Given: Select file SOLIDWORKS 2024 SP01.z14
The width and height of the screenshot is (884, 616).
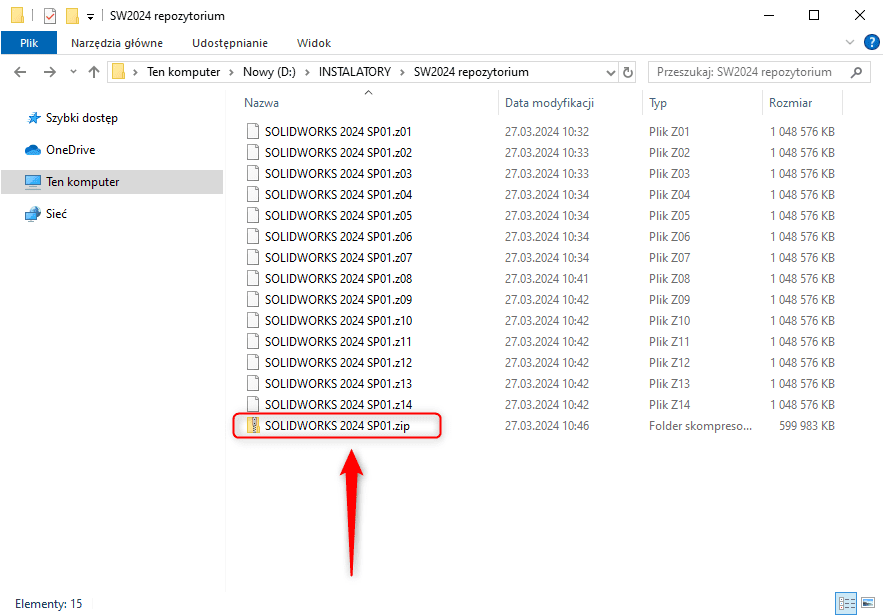Looking at the screenshot, I should coord(338,405).
